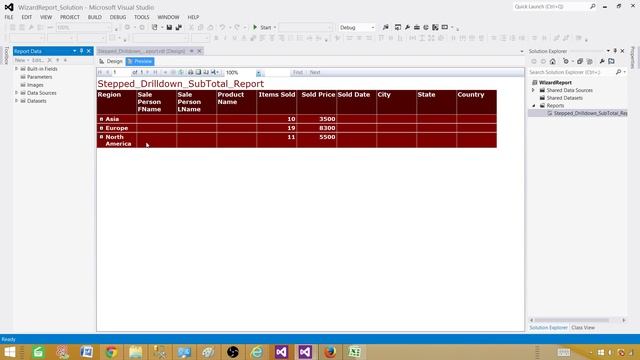This screenshot has height=360, width=640.
Task: Open the FILE menu
Action: [9, 17]
